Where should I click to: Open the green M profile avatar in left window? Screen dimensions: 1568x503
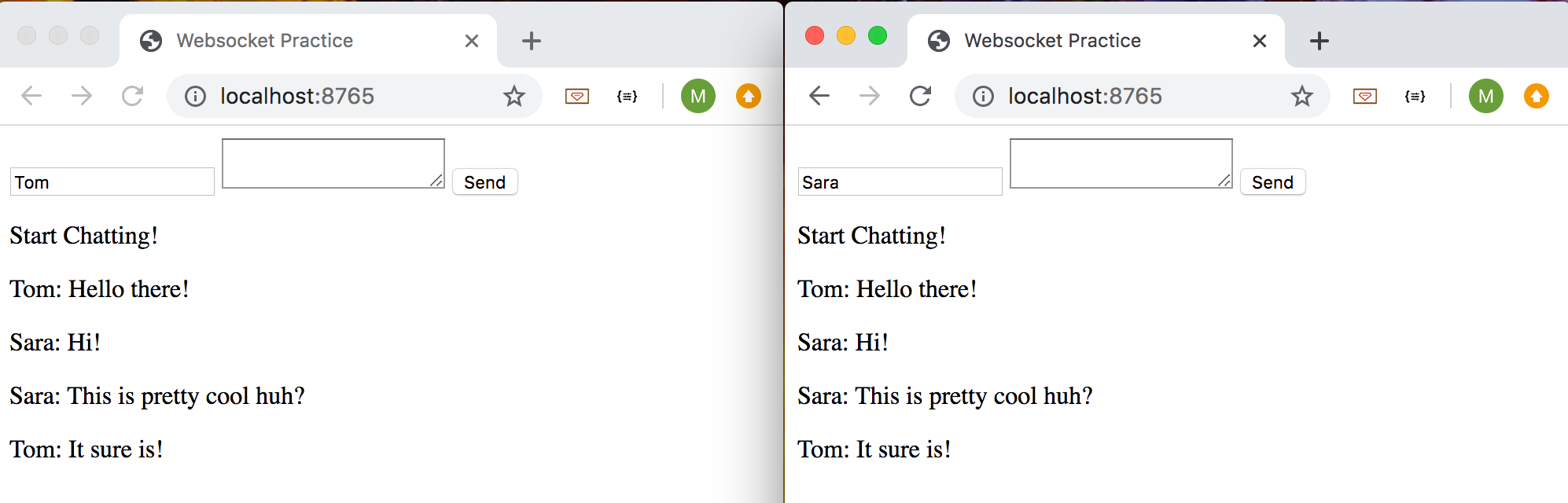698,96
